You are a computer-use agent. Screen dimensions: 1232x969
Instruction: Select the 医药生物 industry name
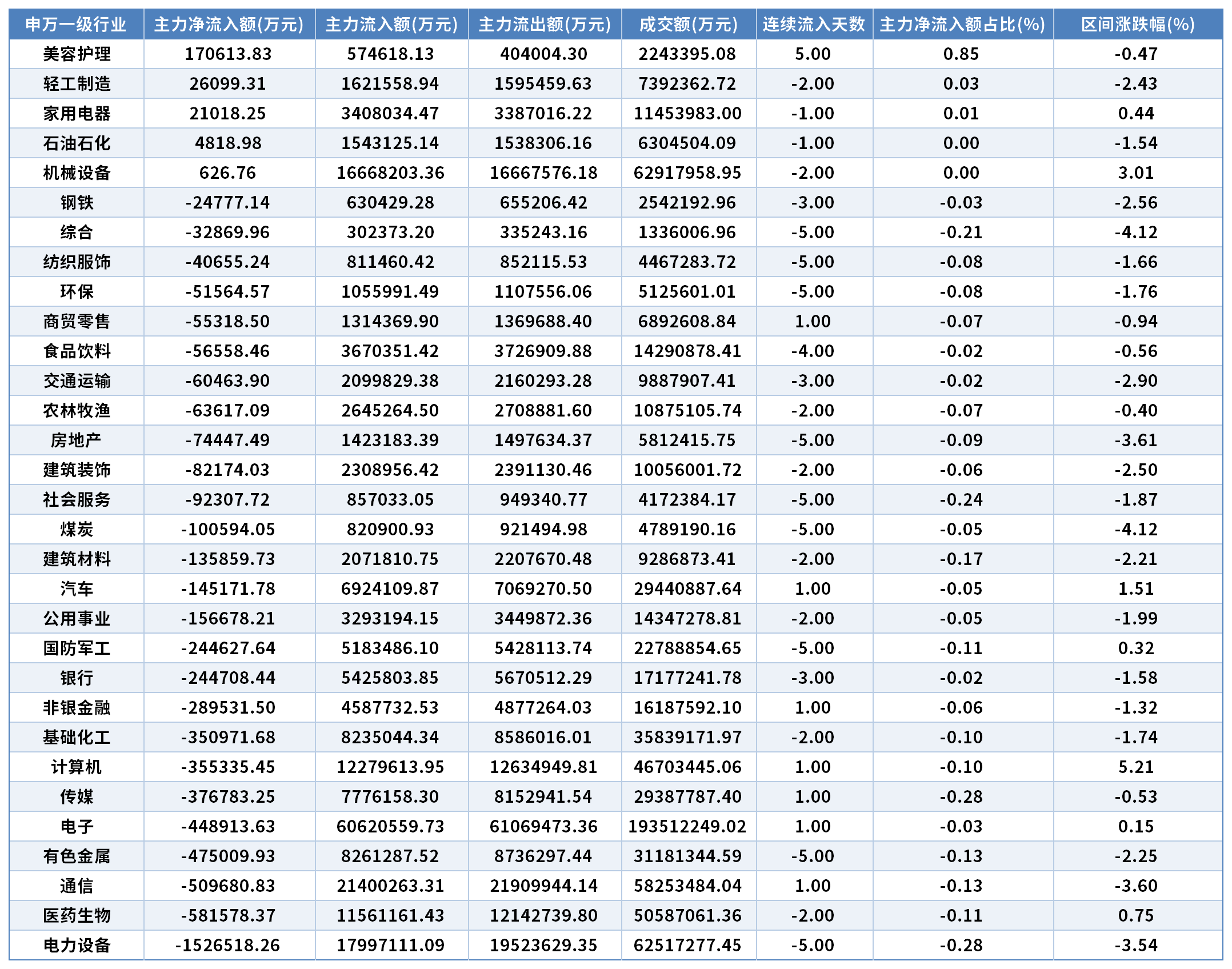point(77,916)
